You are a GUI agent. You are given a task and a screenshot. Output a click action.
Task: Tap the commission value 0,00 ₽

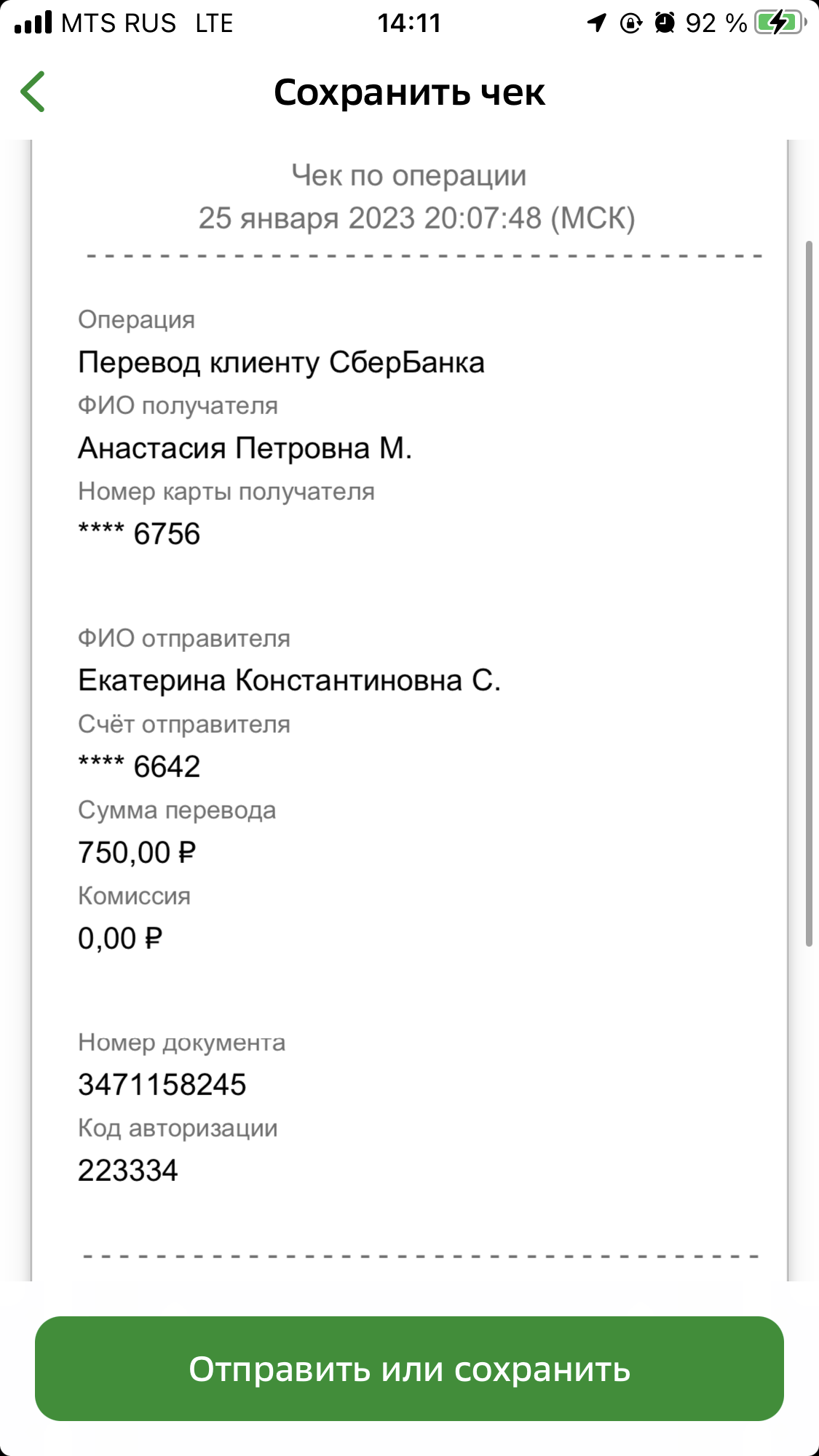click(120, 939)
